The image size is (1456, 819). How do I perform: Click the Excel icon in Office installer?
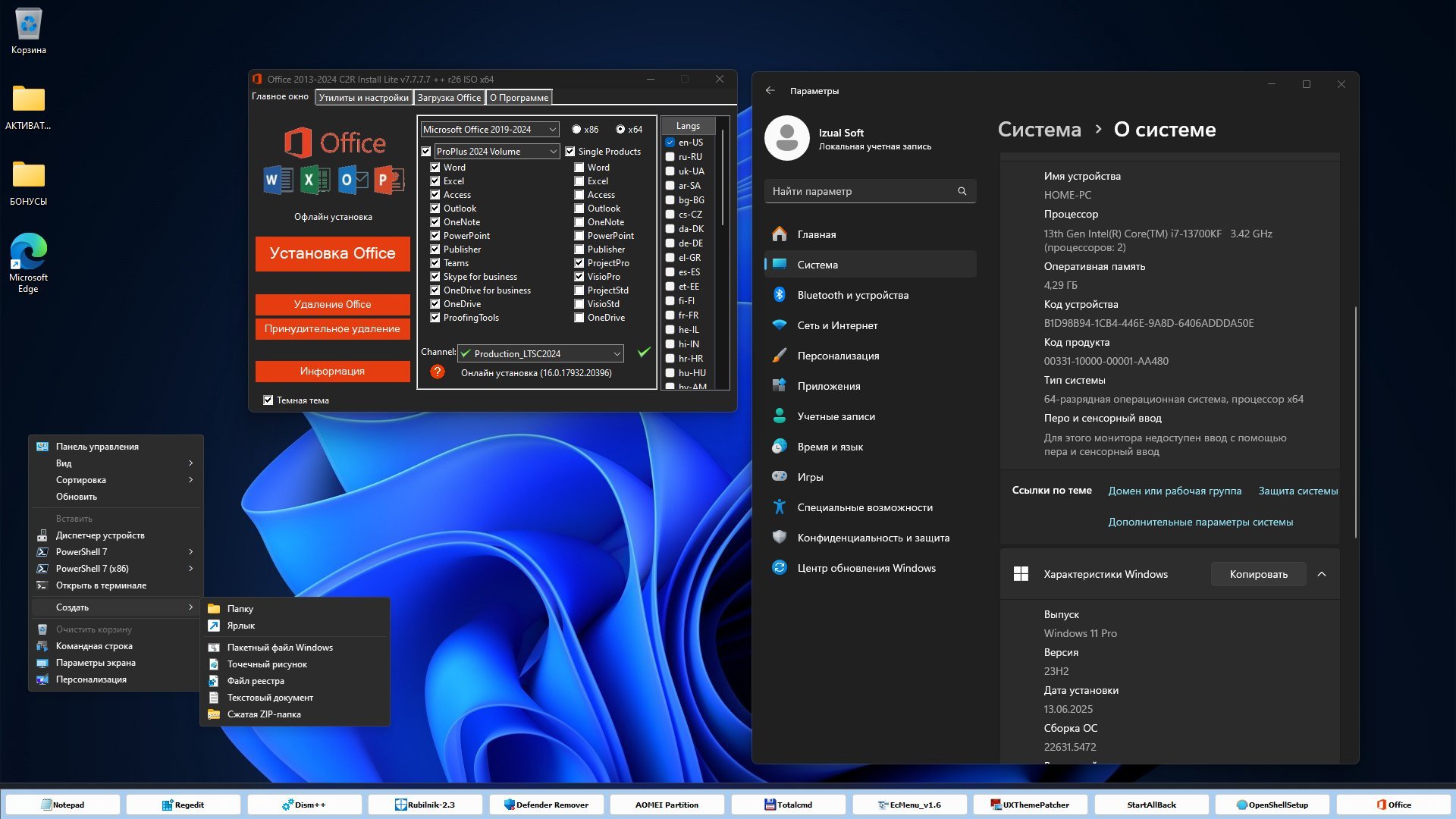coord(315,180)
